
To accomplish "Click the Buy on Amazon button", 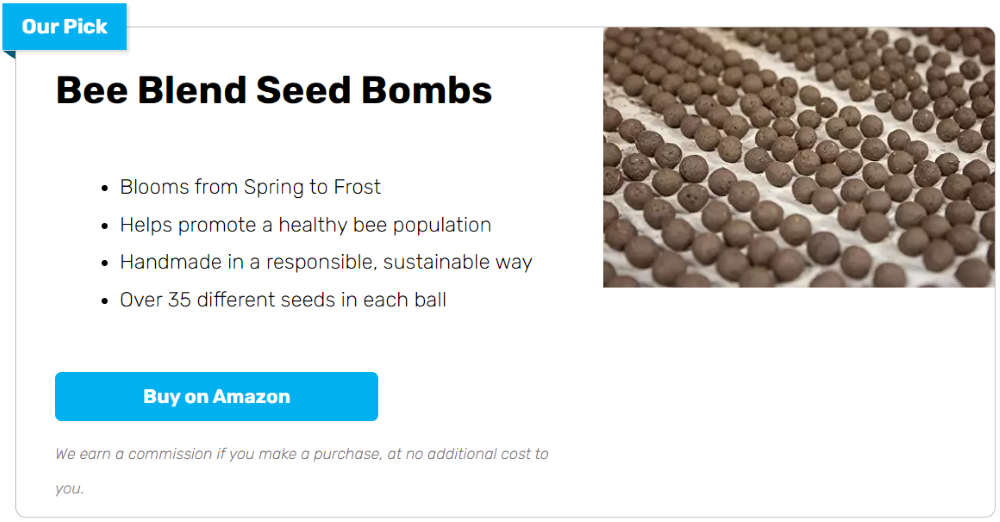I will (216, 396).
